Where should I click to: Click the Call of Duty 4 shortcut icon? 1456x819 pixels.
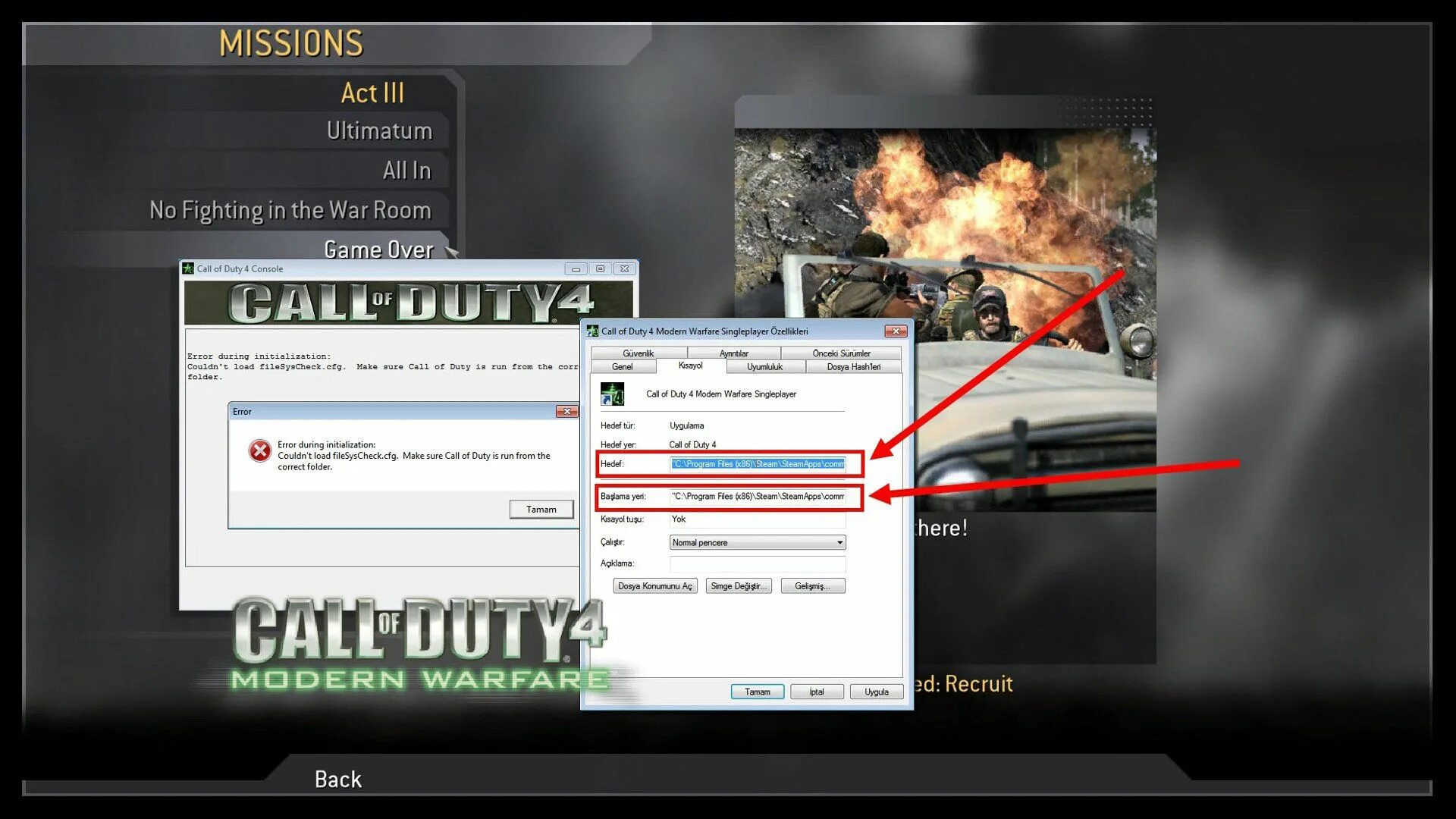click(x=612, y=394)
